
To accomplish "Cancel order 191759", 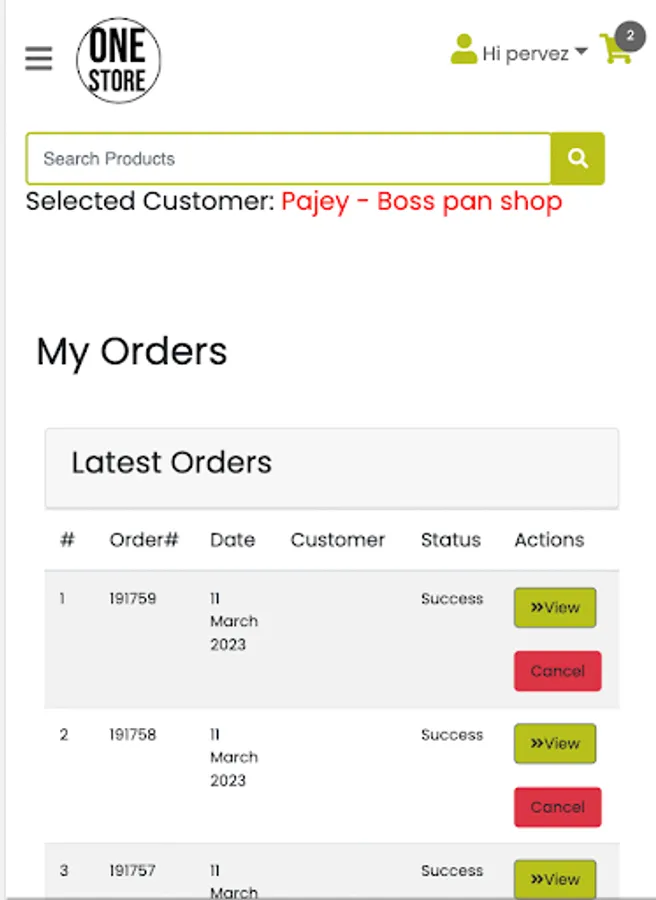I will (x=557, y=671).
